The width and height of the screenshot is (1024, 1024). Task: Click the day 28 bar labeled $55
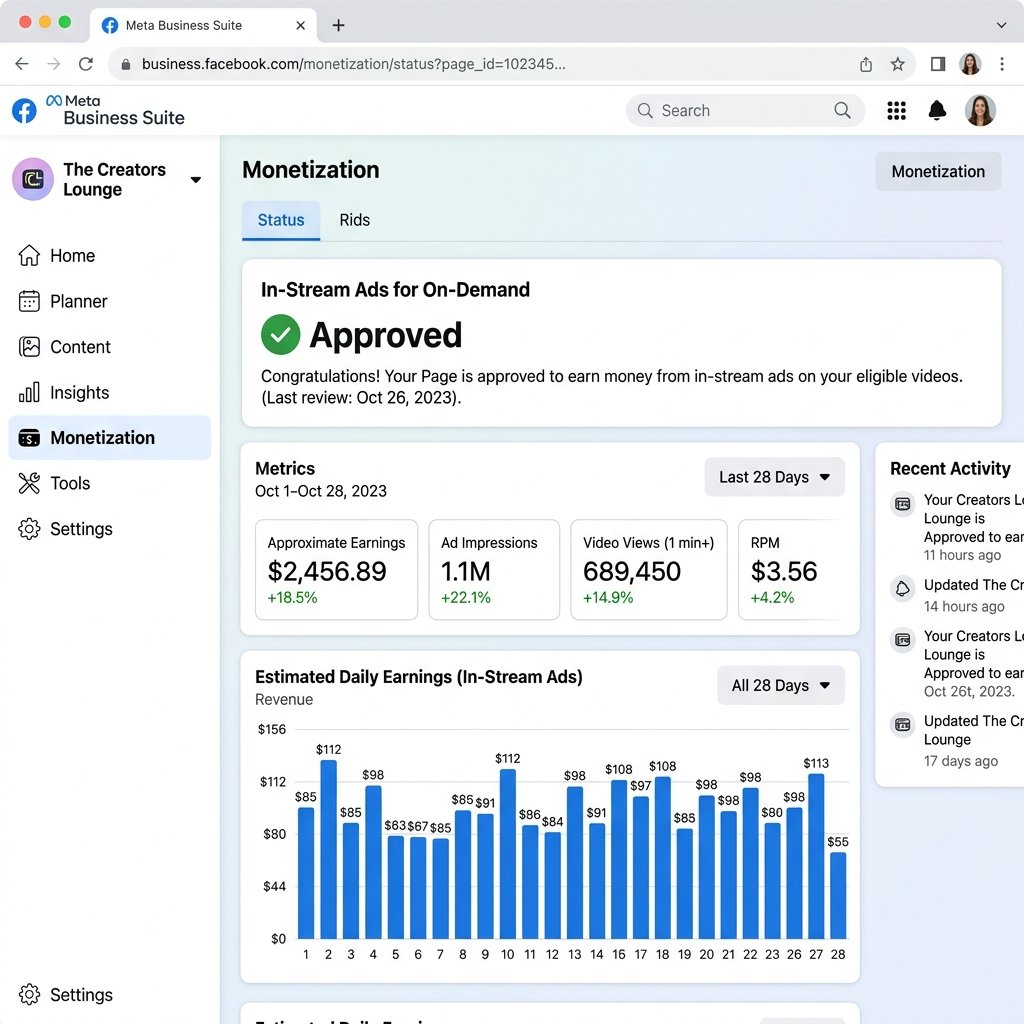coord(839,895)
